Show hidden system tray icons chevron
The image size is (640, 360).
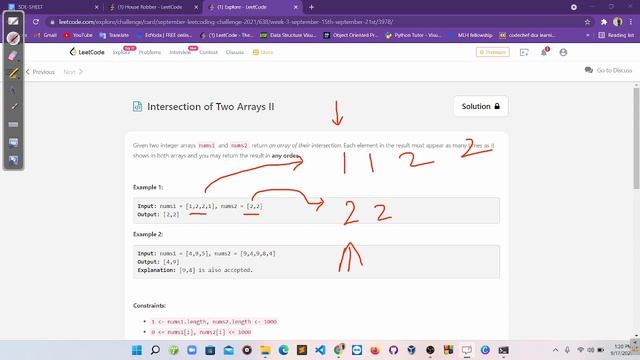(x=556, y=350)
